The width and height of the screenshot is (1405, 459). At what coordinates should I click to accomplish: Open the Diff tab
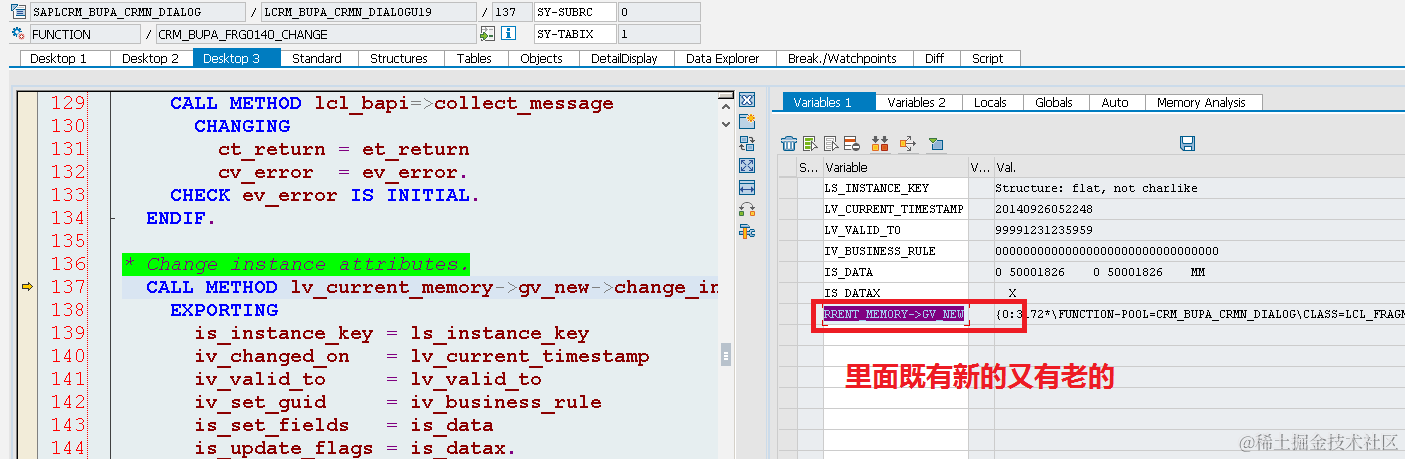pos(934,58)
